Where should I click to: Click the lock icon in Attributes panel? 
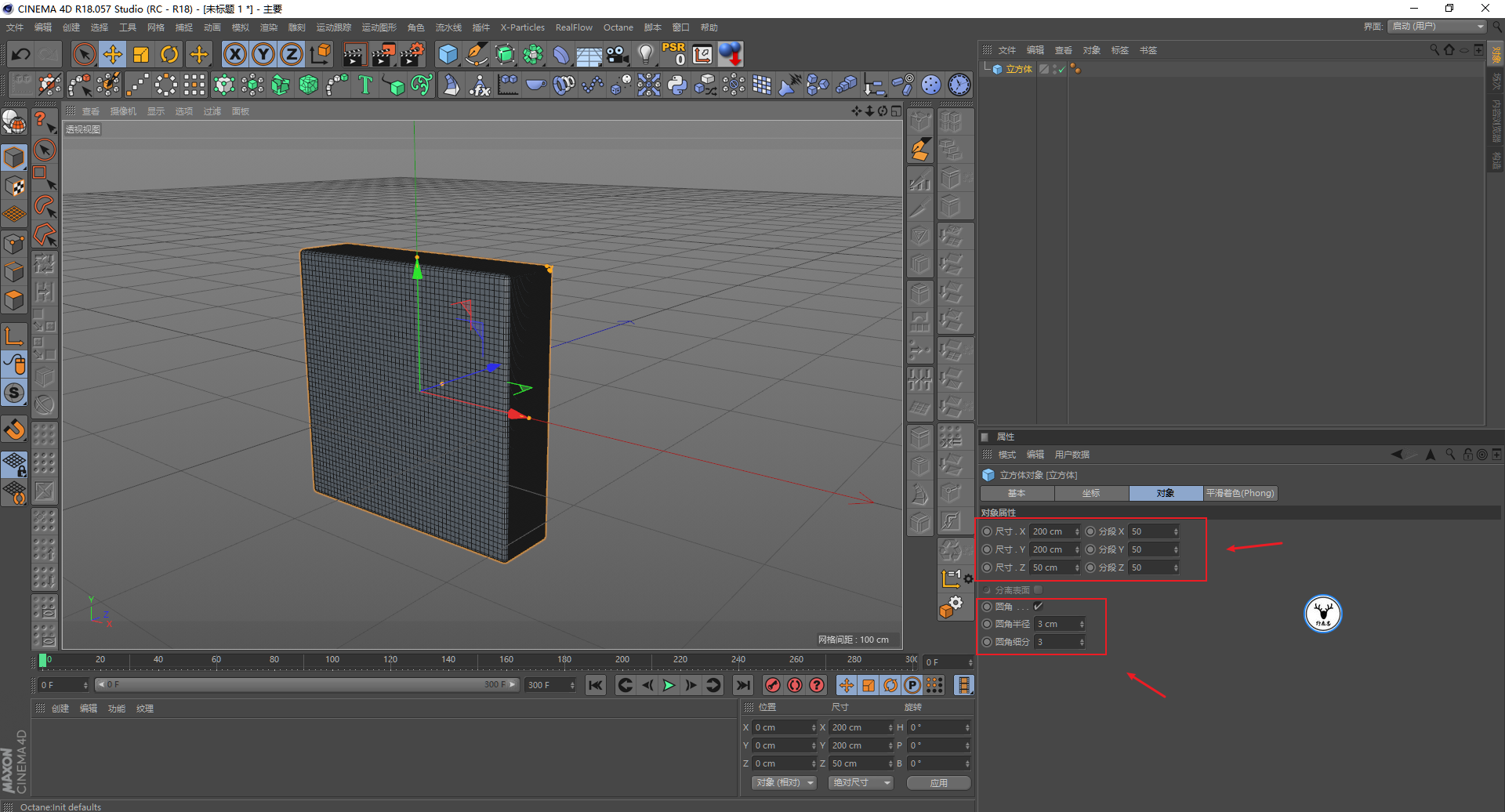tap(1467, 455)
